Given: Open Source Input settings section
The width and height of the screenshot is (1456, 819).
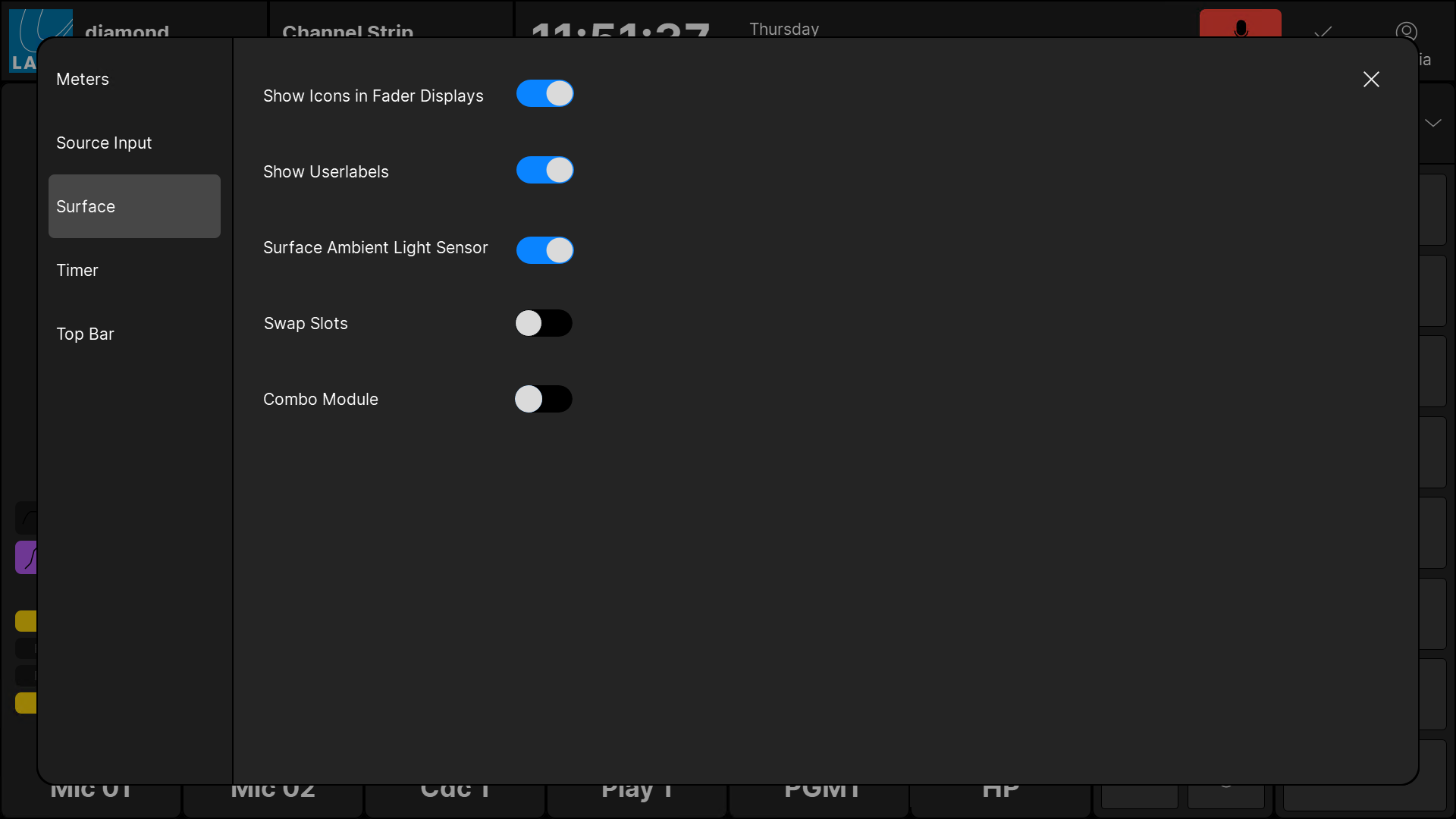Looking at the screenshot, I should coord(104,142).
